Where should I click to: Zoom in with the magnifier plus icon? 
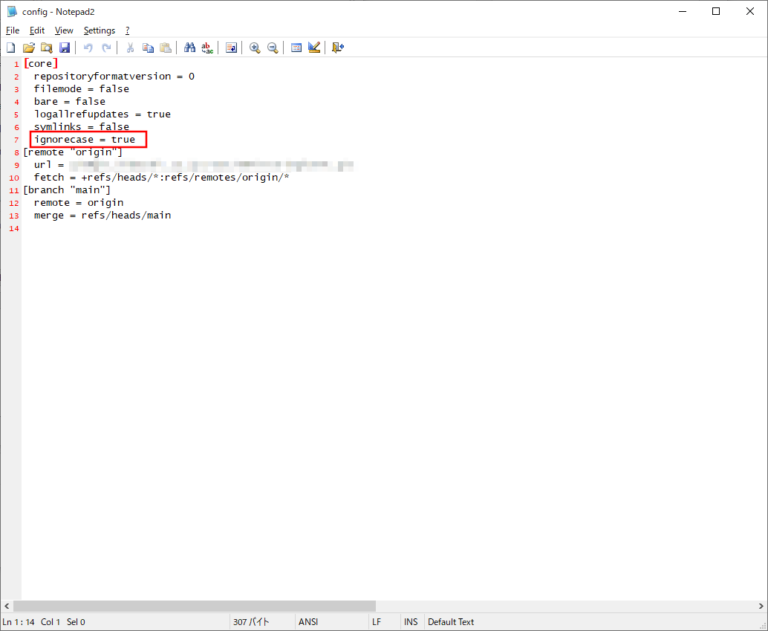255,48
